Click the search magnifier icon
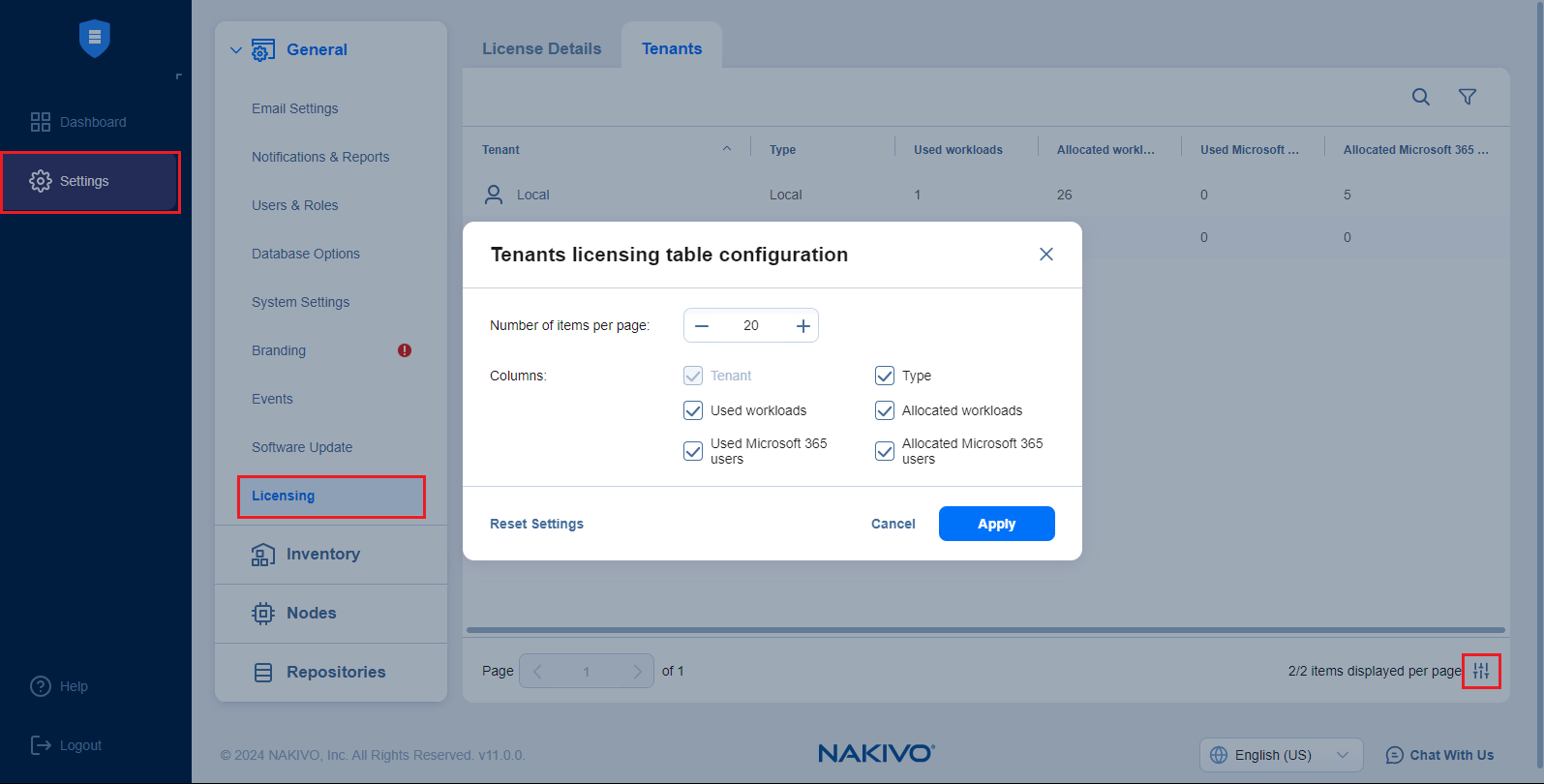Viewport: 1544px width, 784px height. point(1420,97)
